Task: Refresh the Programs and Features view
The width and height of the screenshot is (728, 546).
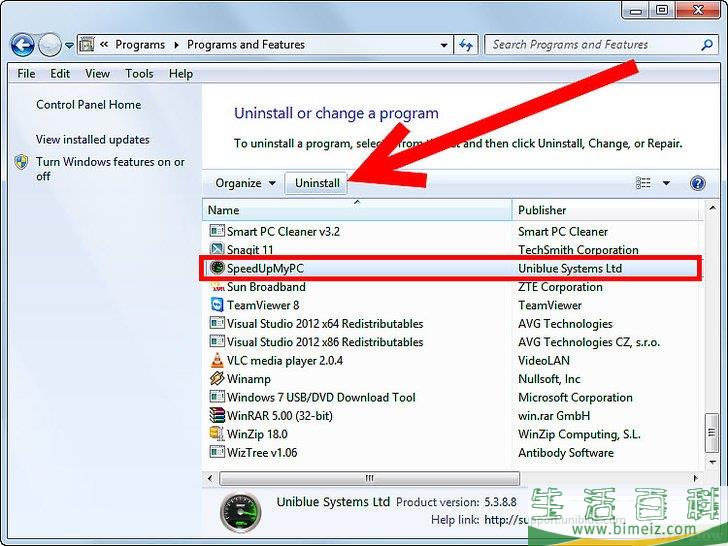Action: click(x=466, y=45)
